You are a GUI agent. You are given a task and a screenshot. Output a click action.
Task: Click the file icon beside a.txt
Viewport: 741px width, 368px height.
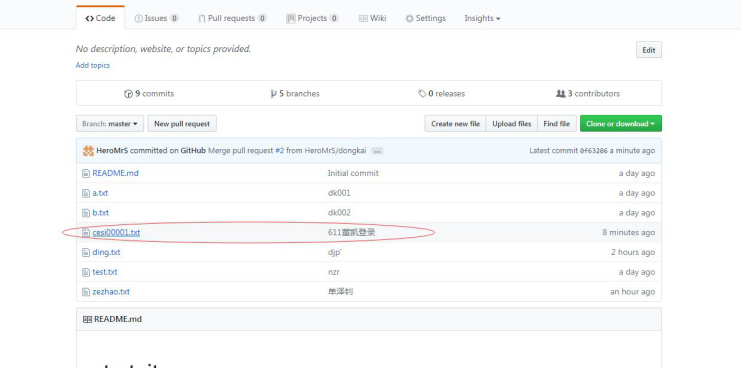pyautogui.click(x=86, y=193)
